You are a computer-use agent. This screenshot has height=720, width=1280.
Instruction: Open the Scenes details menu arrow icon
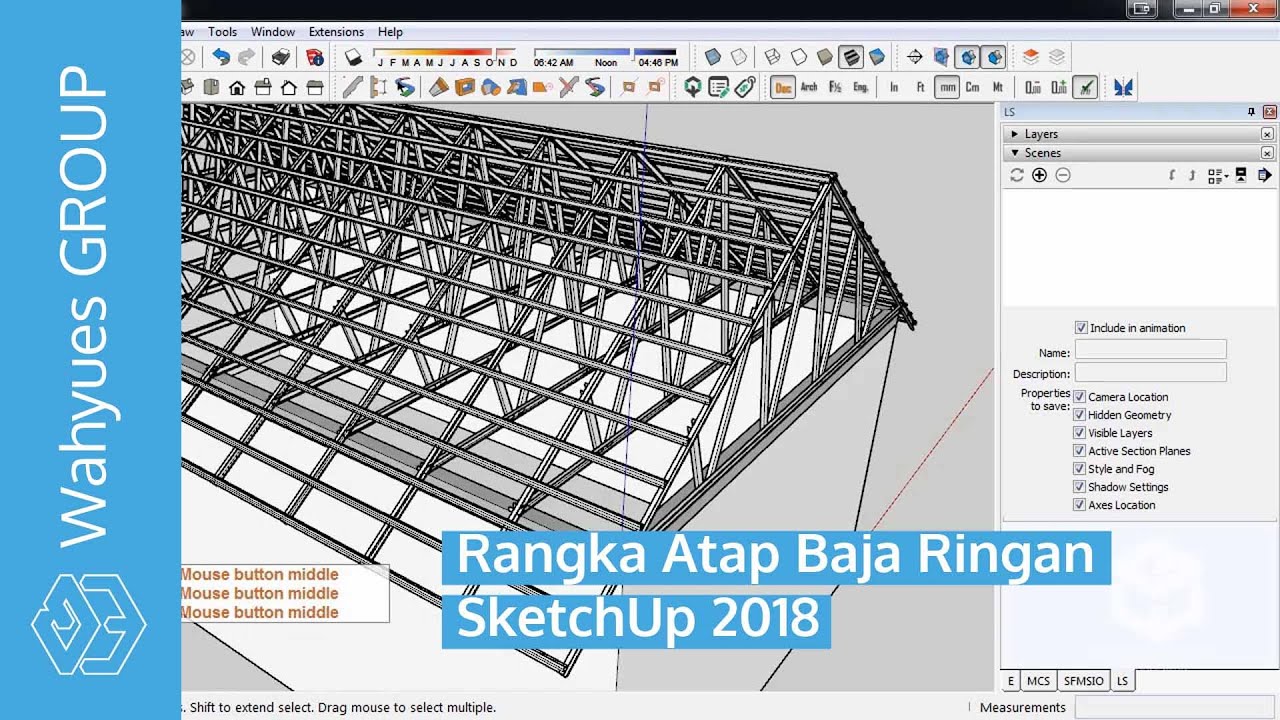(x=1265, y=175)
